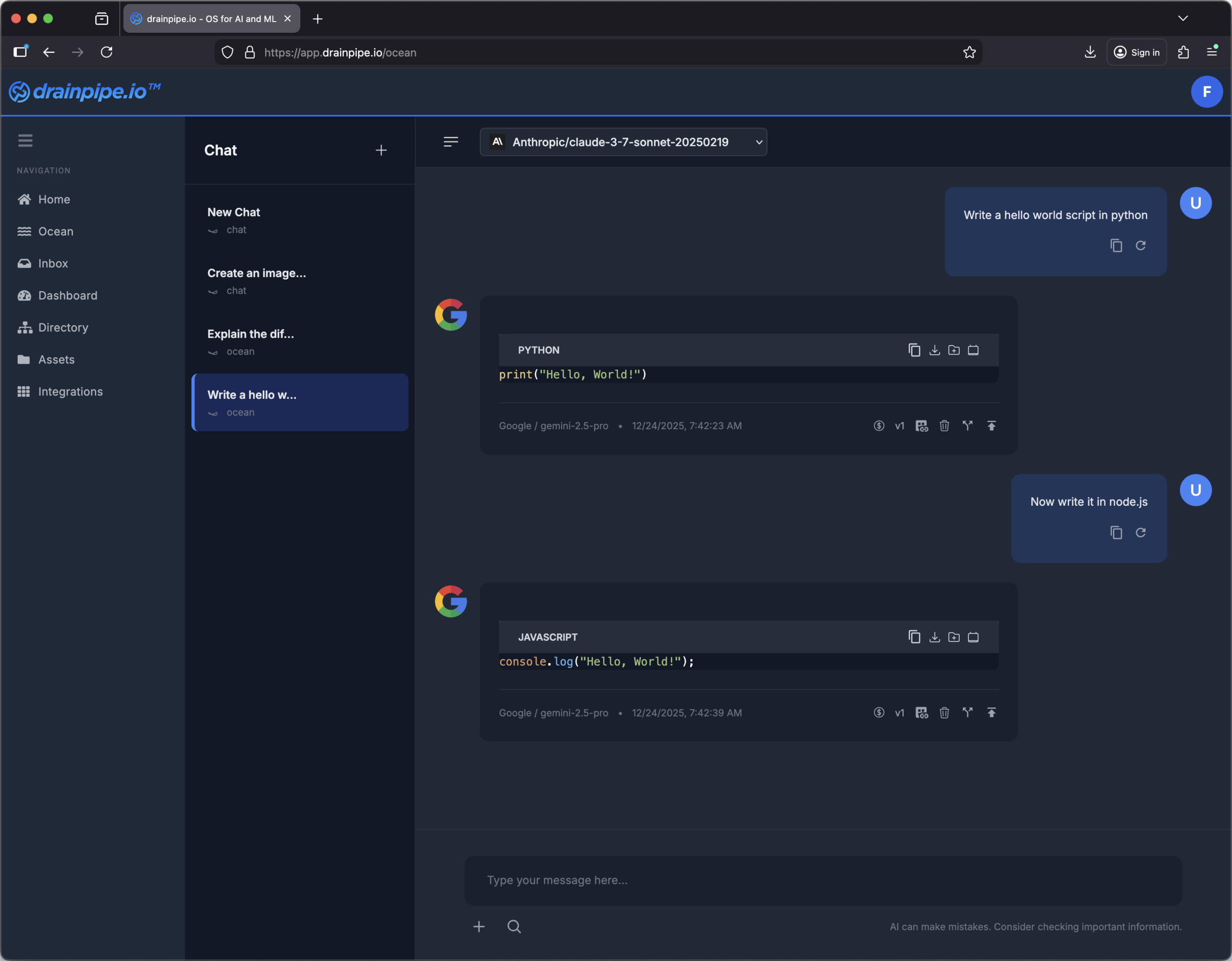Navigate to Dashboard in sidebar

point(68,295)
